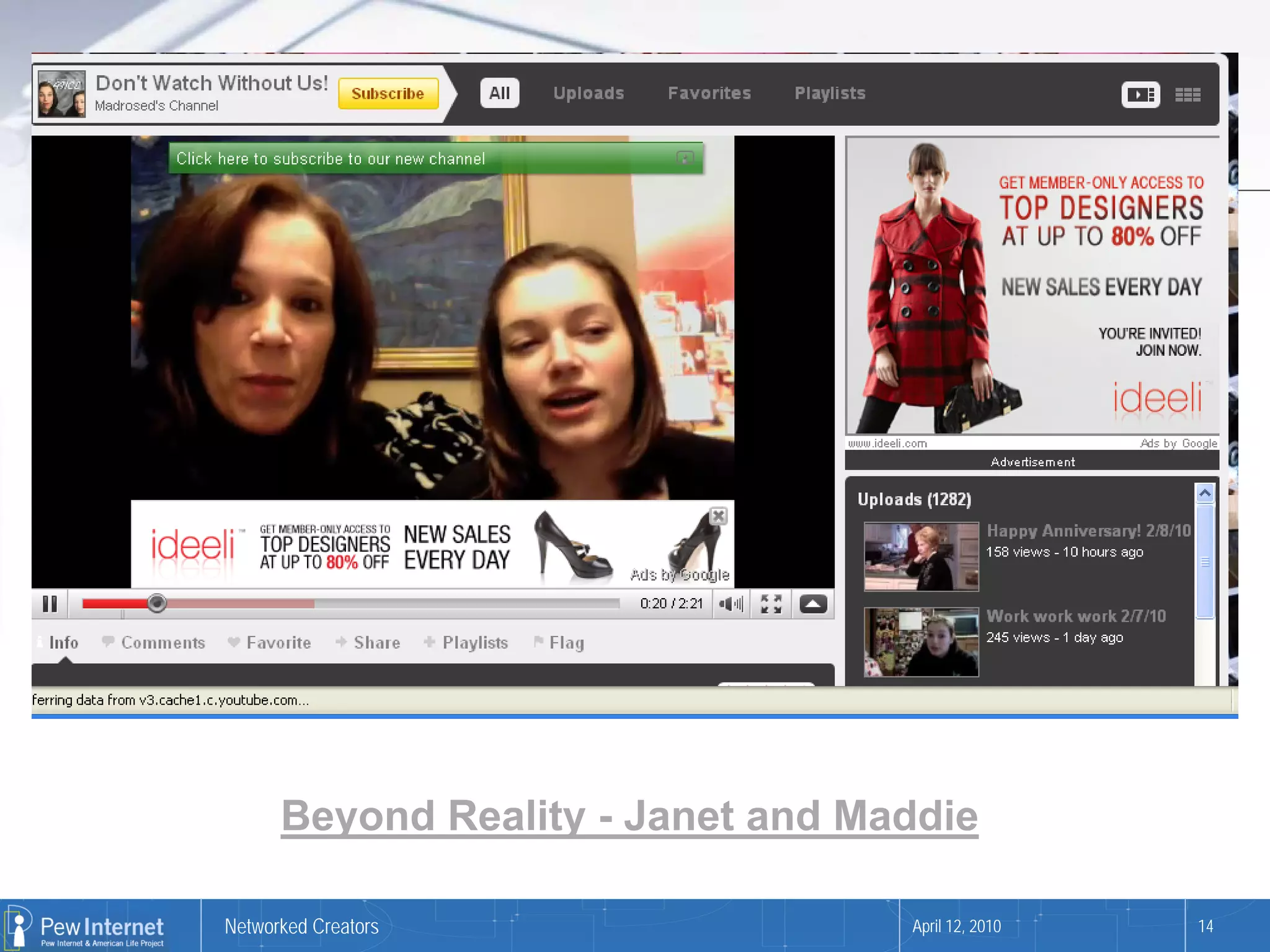This screenshot has height=952, width=1270.
Task: Collapse player with up-arrow button
Action: (812, 604)
